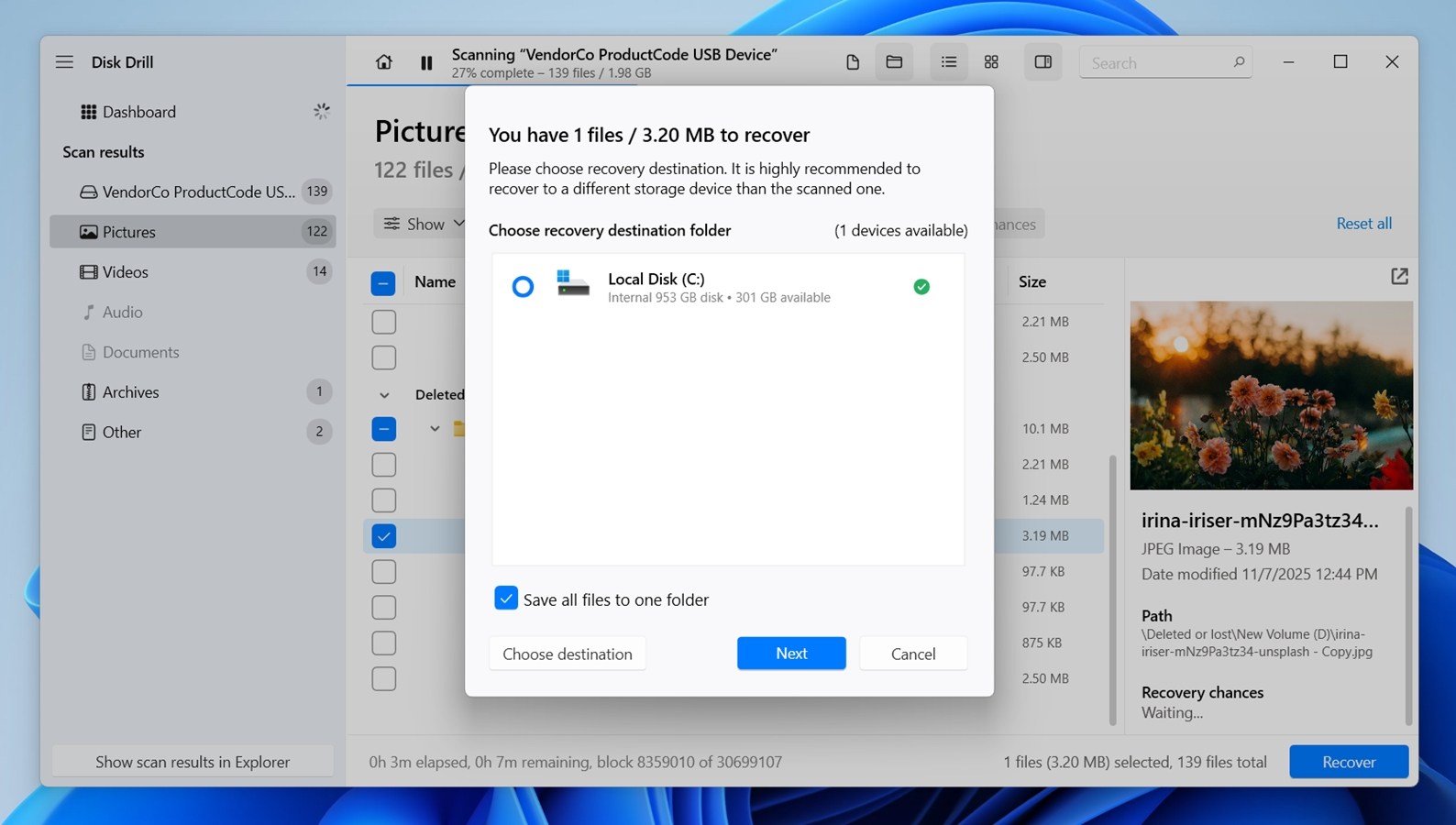Select the list view icon
The image size is (1456, 825).
tap(948, 62)
